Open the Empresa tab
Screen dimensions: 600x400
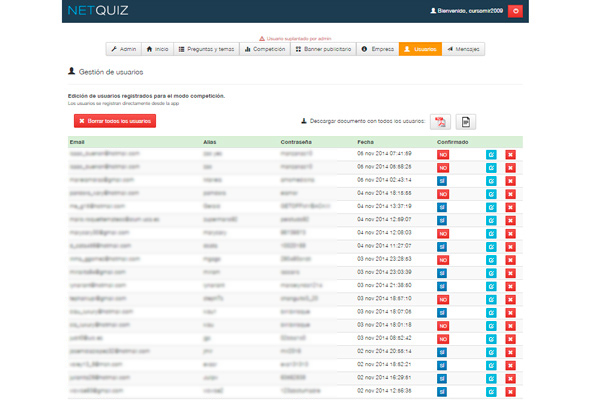[378, 49]
